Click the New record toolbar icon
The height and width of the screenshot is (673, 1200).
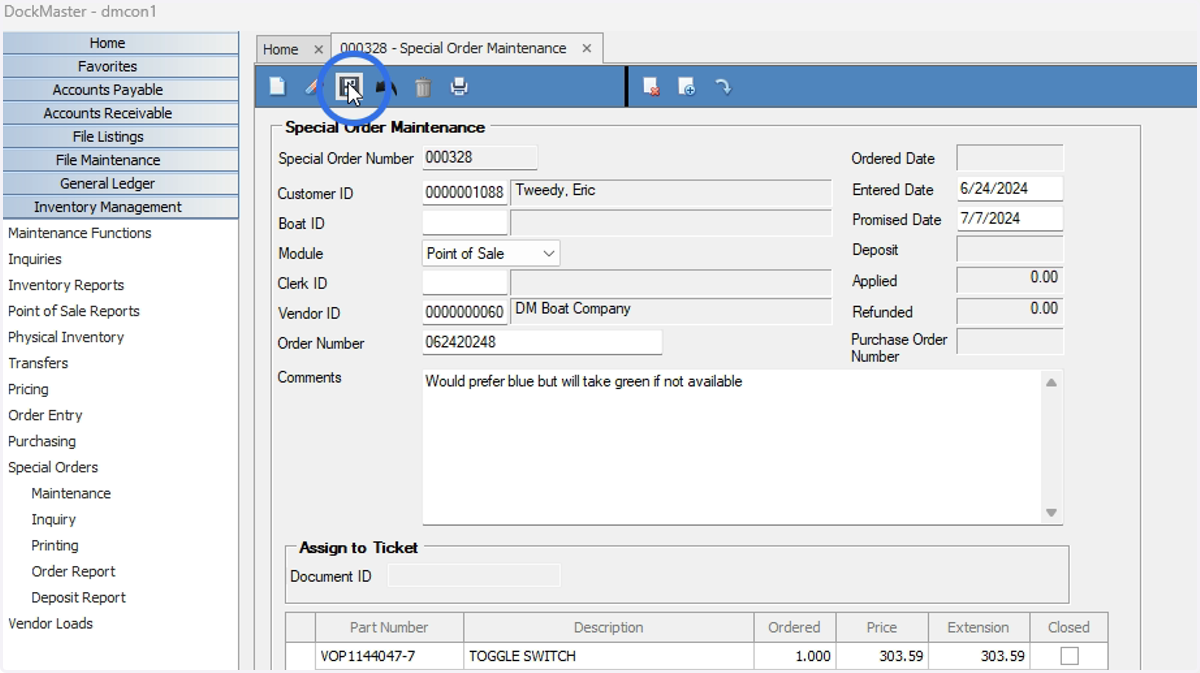pyautogui.click(x=278, y=87)
